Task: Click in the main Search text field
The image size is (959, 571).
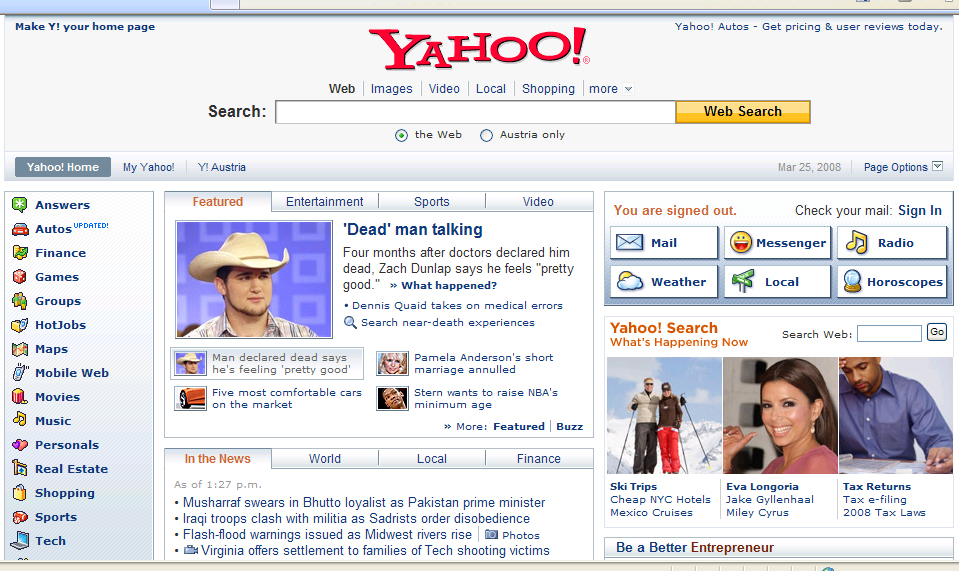Action: coord(475,112)
